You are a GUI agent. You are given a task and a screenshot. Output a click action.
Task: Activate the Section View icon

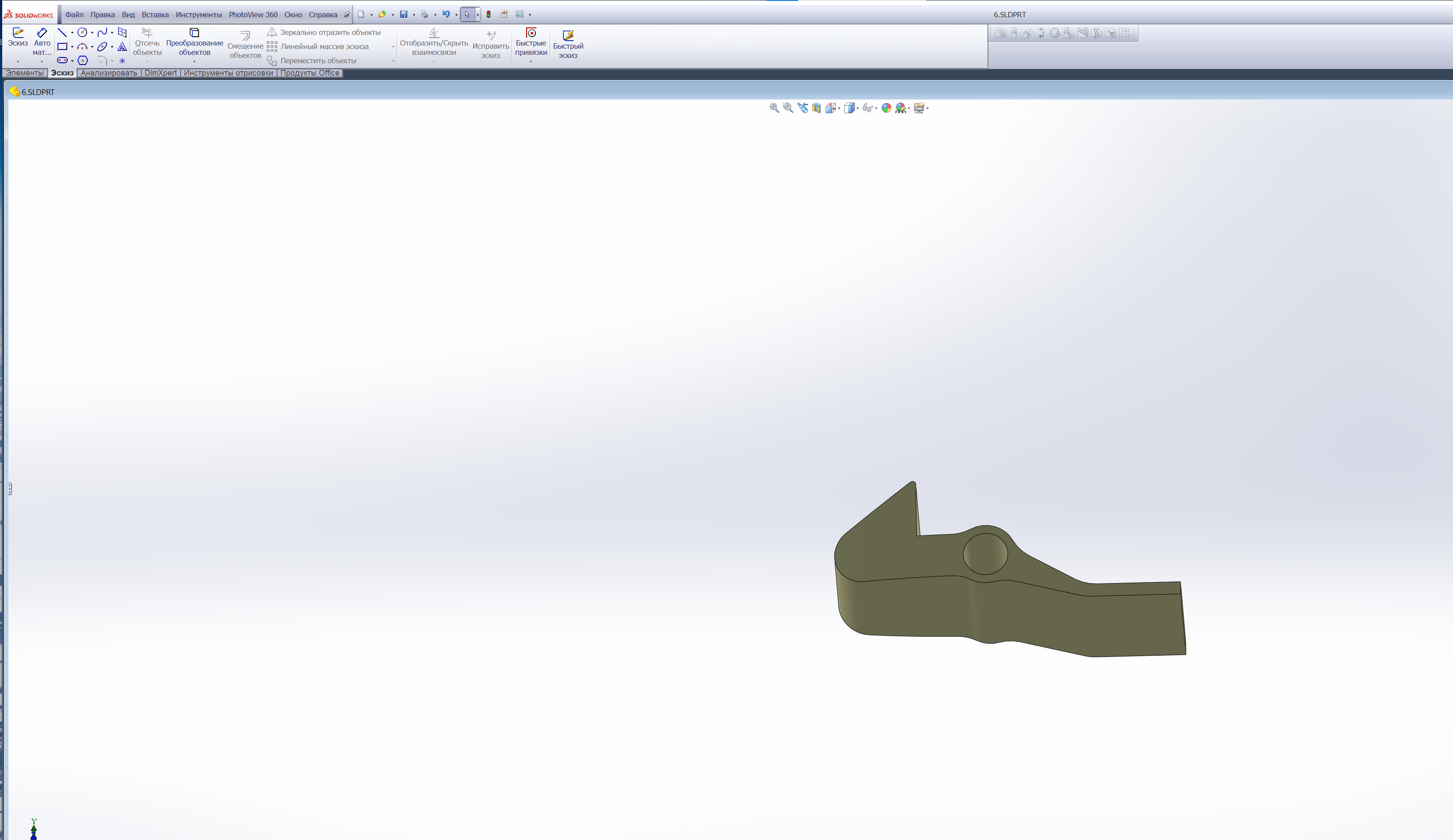click(816, 108)
